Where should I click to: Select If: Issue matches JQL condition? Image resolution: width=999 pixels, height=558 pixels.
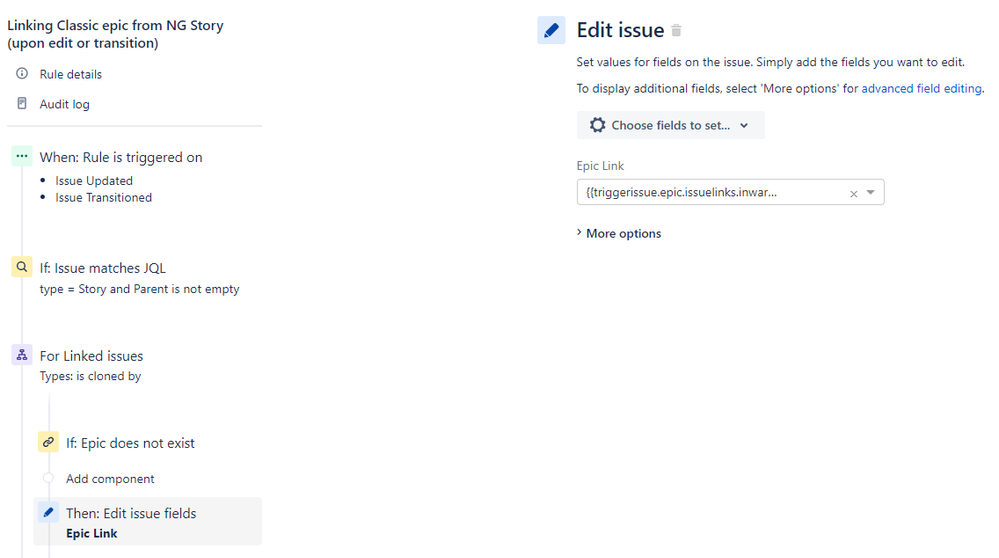pyautogui.click(x=103, y=268)
